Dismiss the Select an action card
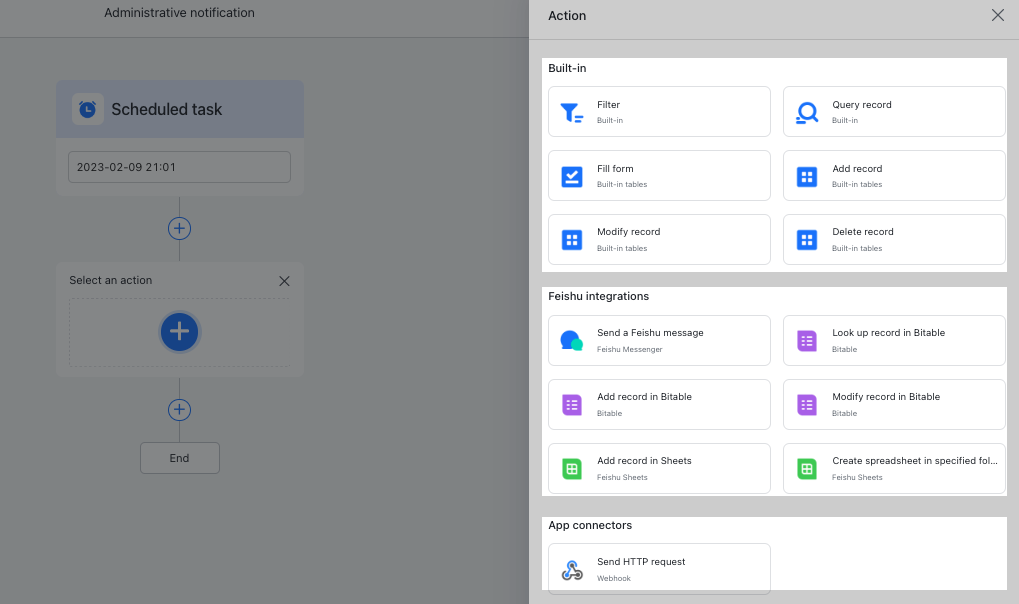 pos(284,281)
